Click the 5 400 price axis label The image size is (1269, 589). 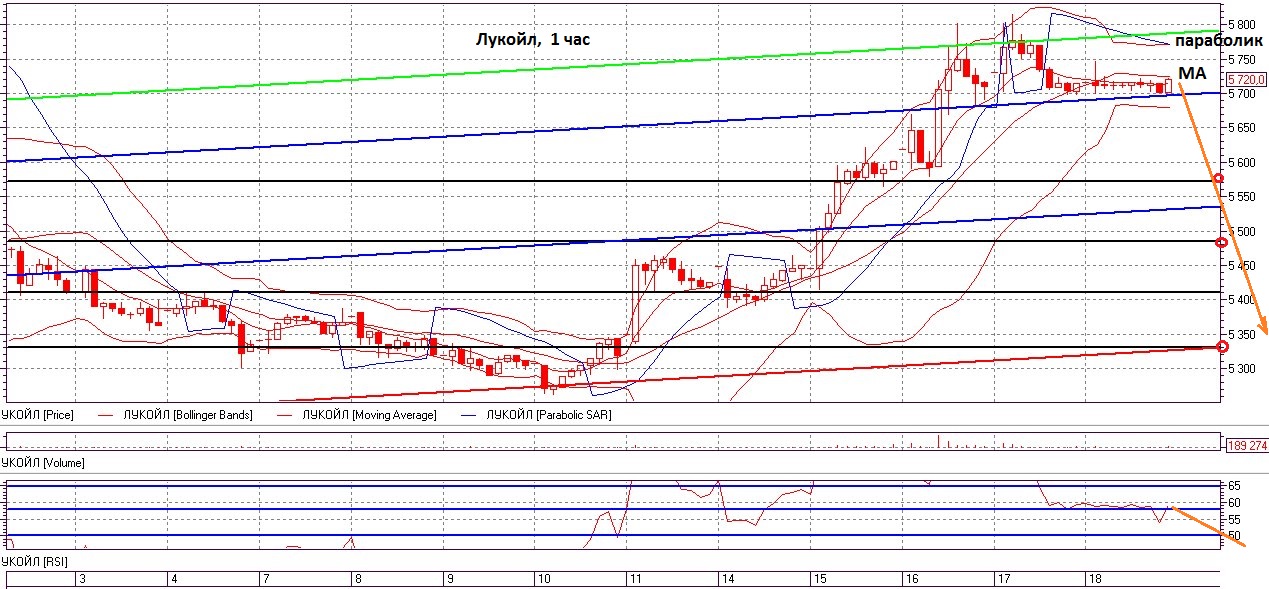tap(1242, 300)
